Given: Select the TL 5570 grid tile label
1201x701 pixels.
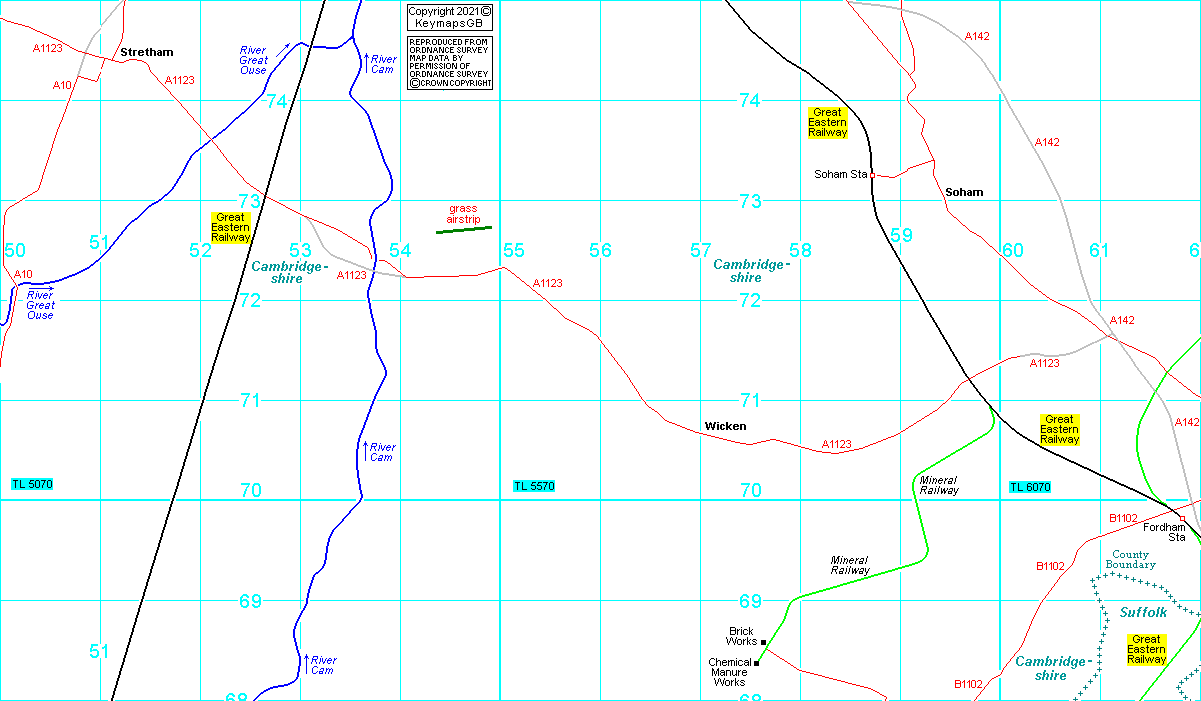Looking at the screenshot, I should pos(534,486).
